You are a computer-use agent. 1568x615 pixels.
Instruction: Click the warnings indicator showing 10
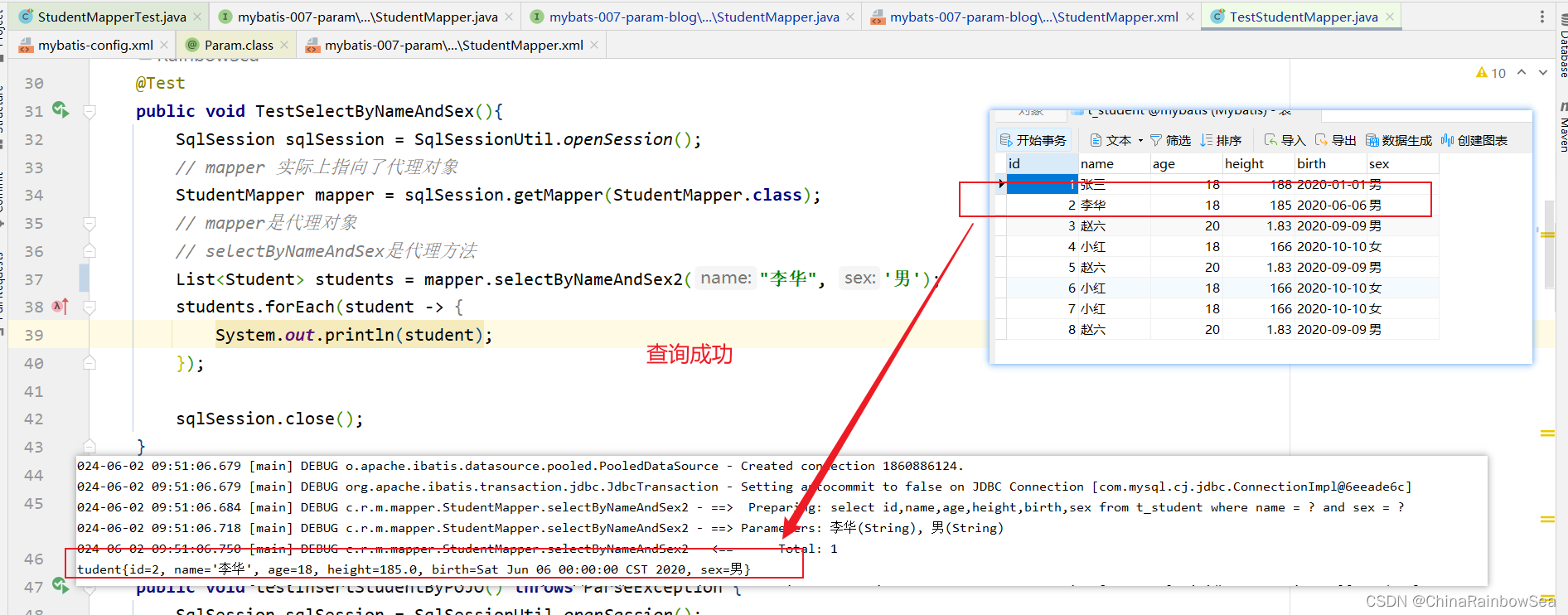(1491, 73)
